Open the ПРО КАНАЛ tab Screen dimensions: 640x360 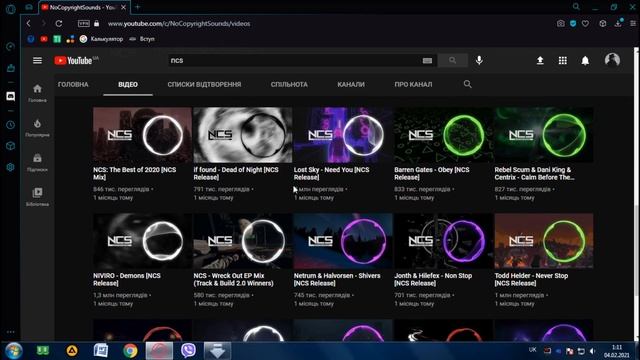pos(413,84)
